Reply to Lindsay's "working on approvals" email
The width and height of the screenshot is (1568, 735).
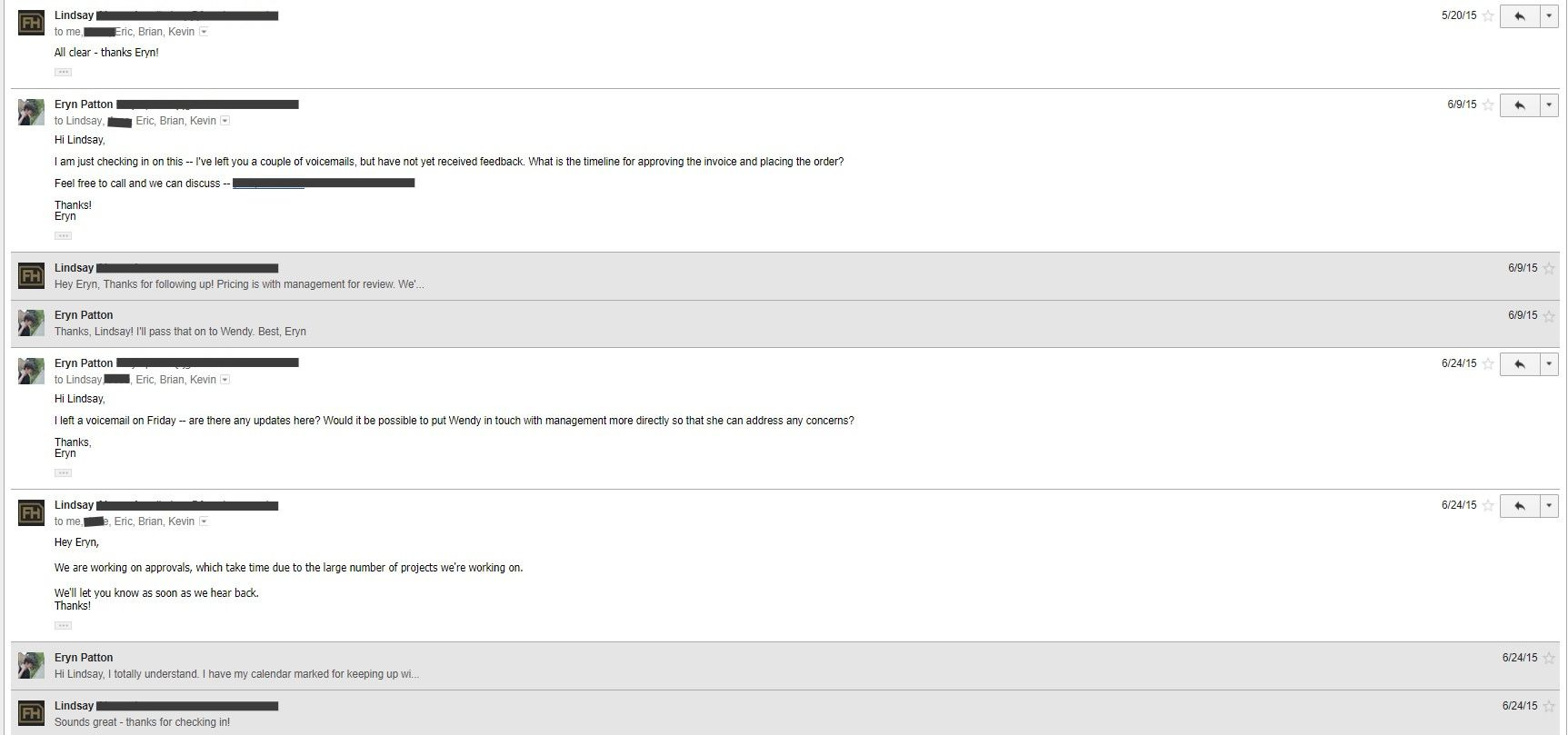click(x=1519, y=506)
